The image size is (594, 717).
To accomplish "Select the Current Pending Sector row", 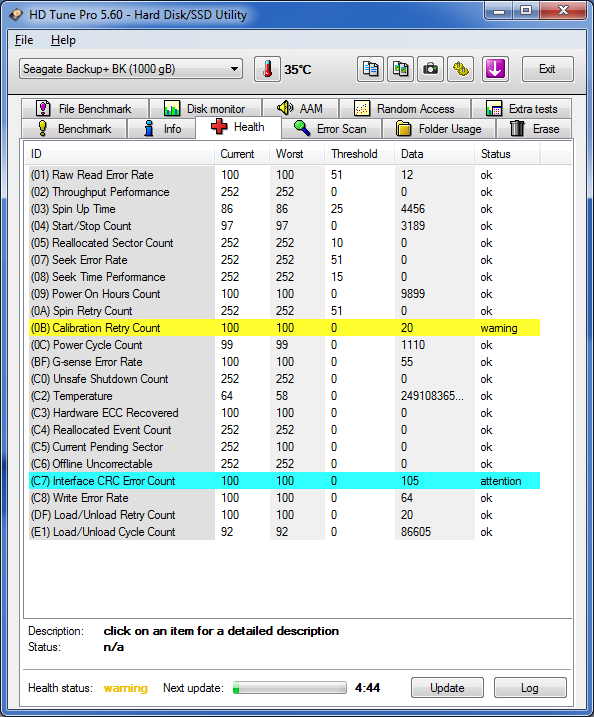I will 284,447.
